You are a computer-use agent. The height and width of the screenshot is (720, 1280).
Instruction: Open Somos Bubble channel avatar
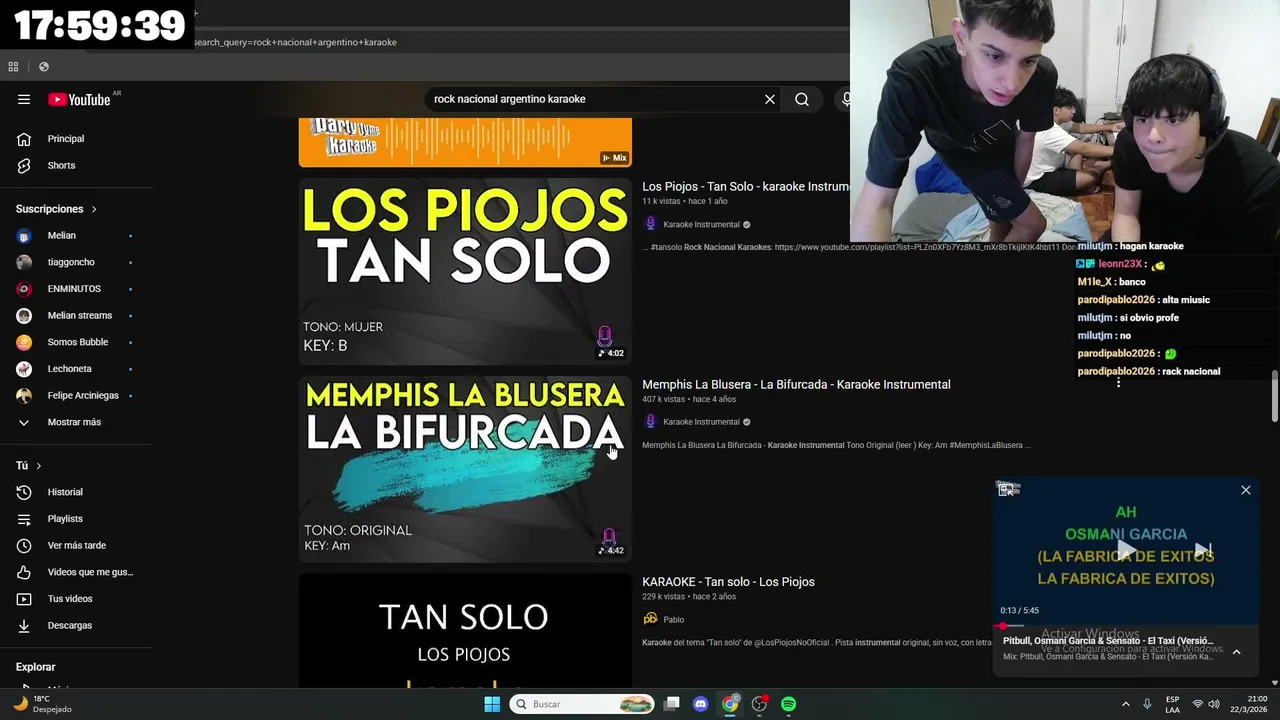24,342
